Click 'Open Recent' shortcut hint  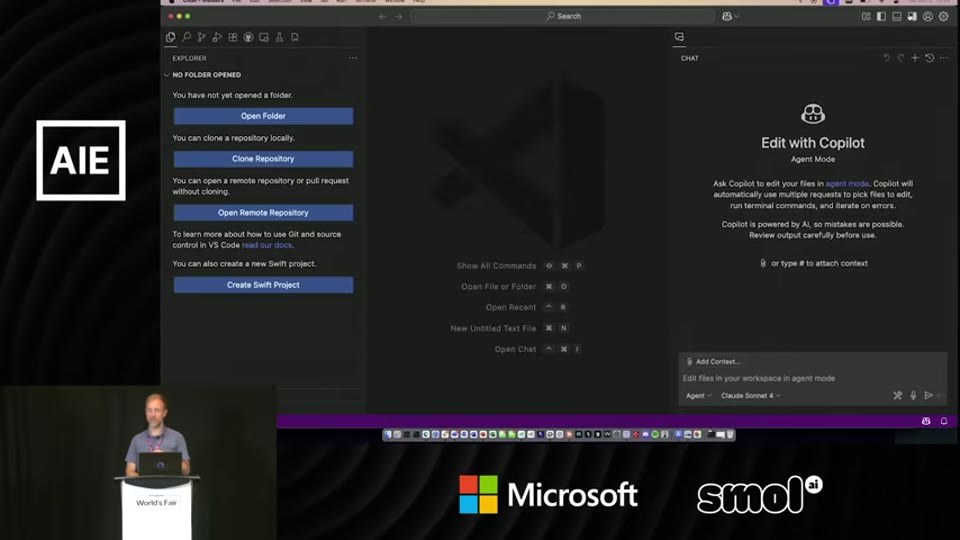[511, 307]
